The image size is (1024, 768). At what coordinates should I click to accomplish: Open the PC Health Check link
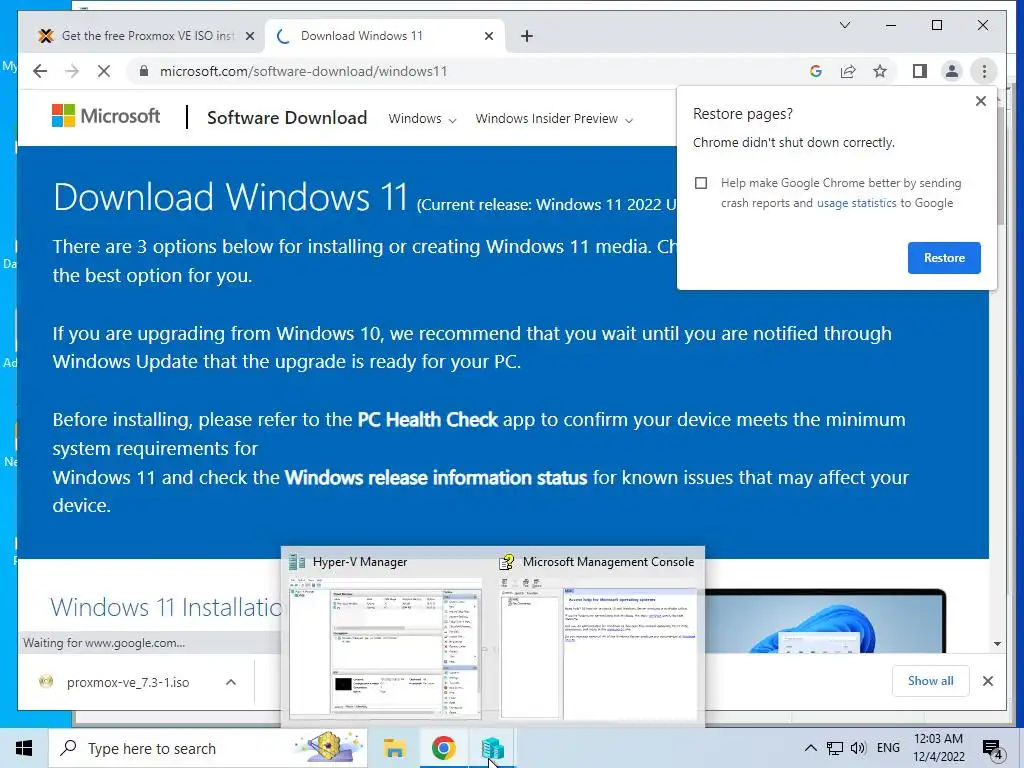(x=428, y=419)
